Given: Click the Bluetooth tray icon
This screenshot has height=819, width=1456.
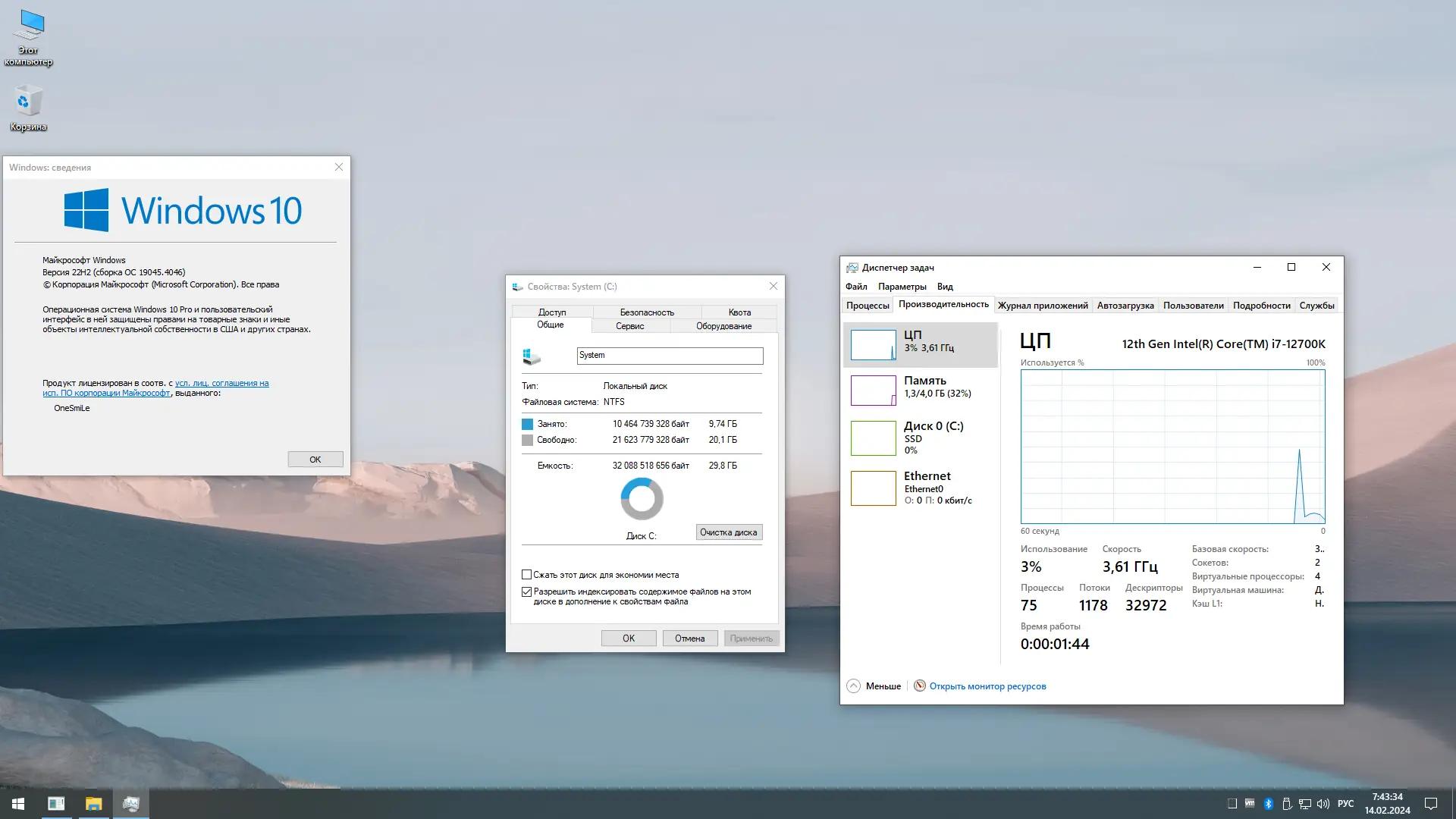Looking at the screenshot, I should pos(1268,804).
